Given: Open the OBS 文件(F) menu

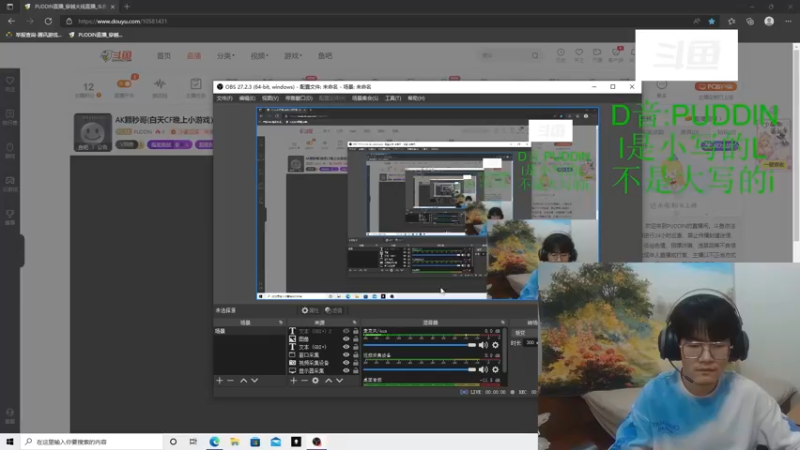Looking at the screenshot, I should [x=224, y=98].
